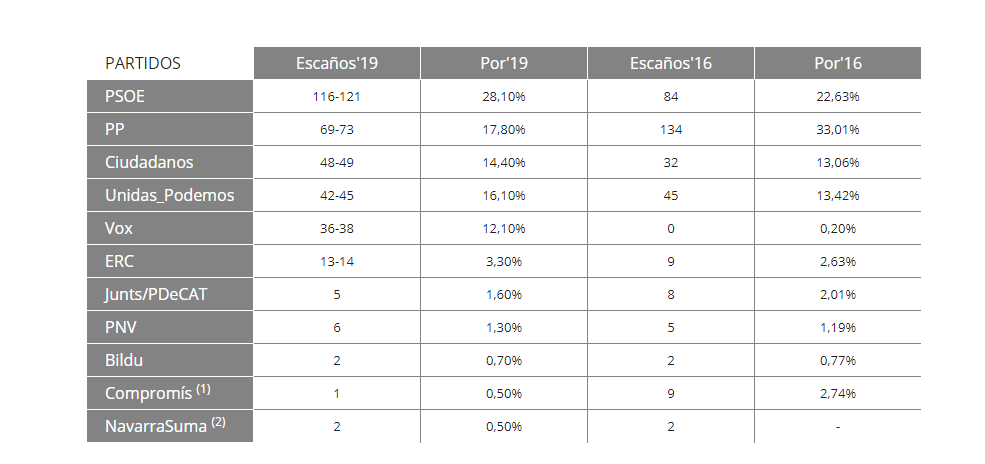Select PP's 33,01% Por'16 cell
Viewport: 985px width, 464px height.
(837, 130)
